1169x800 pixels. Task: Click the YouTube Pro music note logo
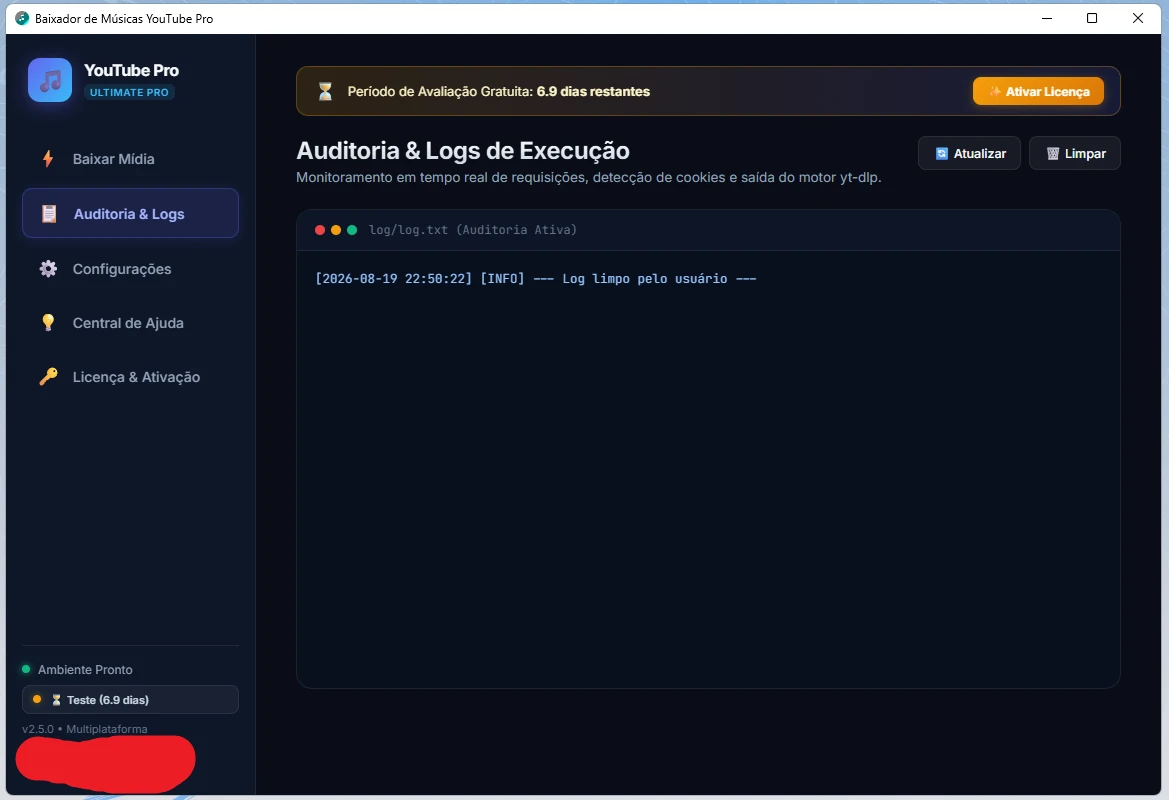coord(50,80)
